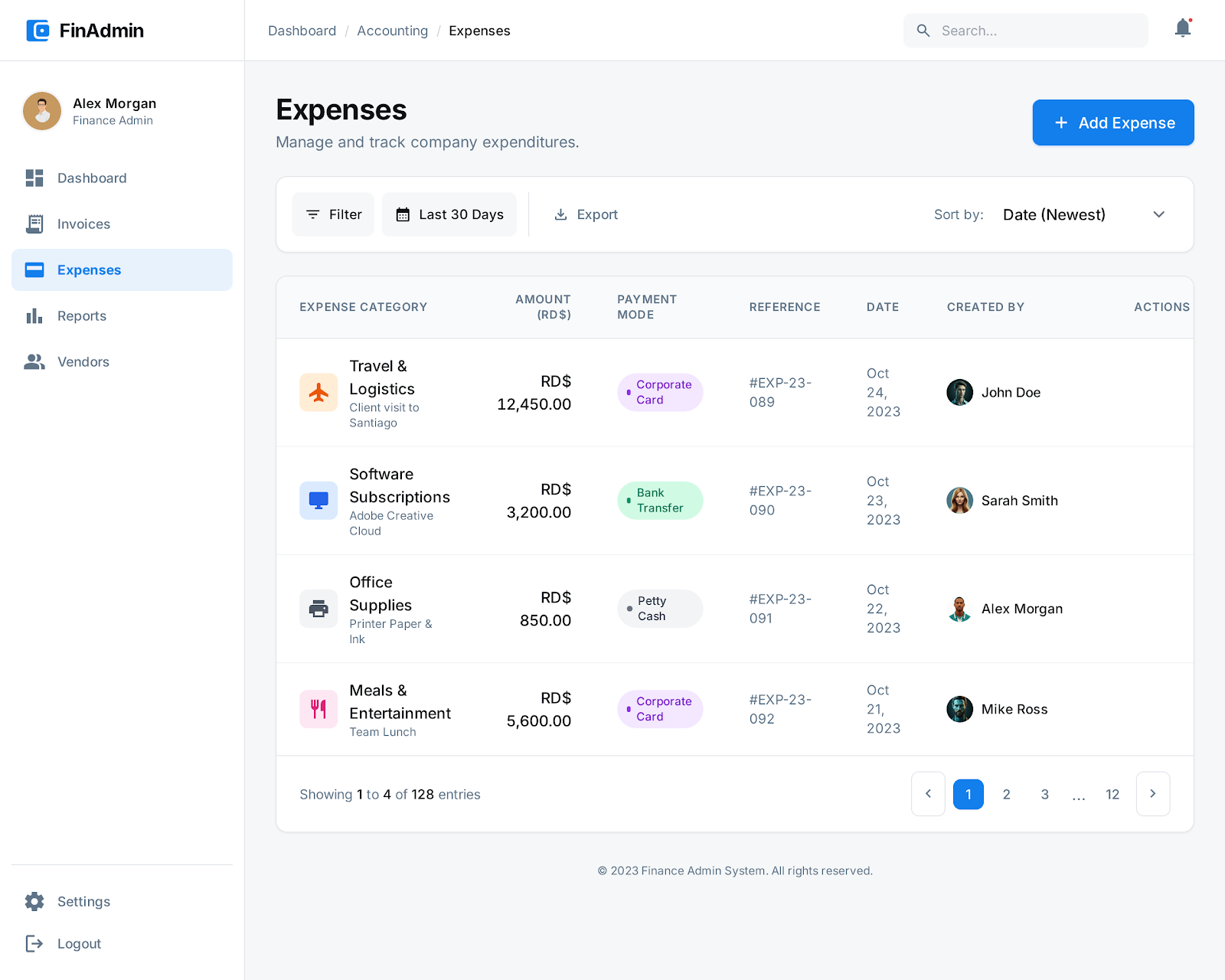Open the Filter options
Screen dimensions: 1225x980
(x=333, y=214)
